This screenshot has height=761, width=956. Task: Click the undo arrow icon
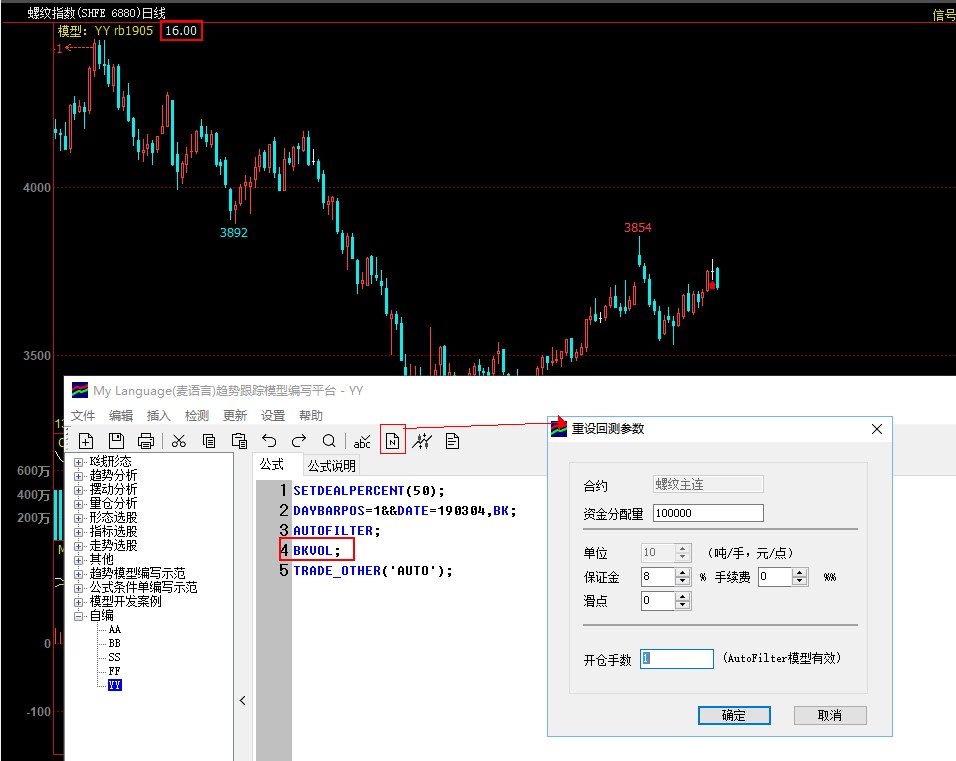(x=269, y=441)
